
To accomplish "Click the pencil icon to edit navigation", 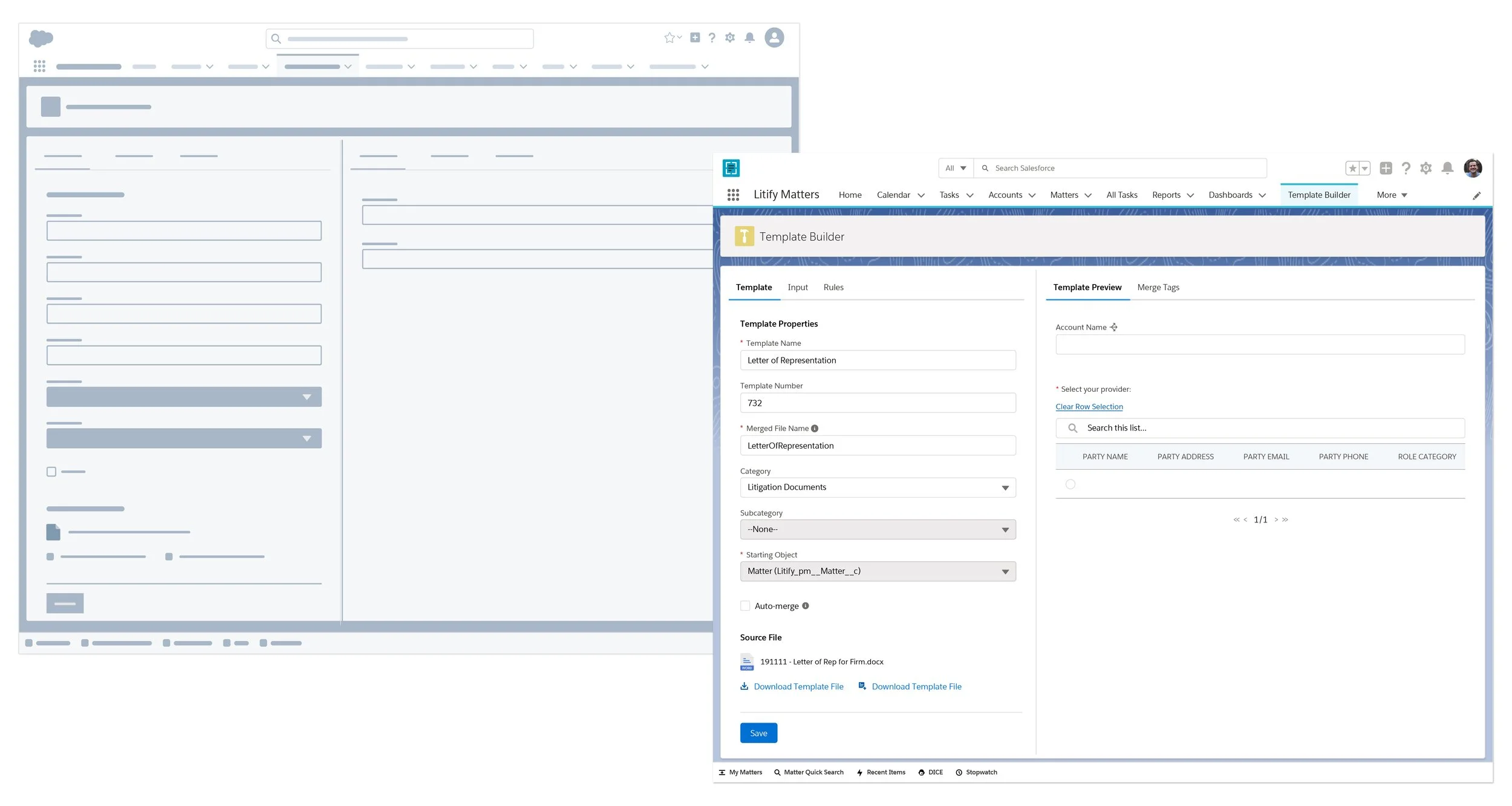I will pyautogui.click(x=1476, y=195).
